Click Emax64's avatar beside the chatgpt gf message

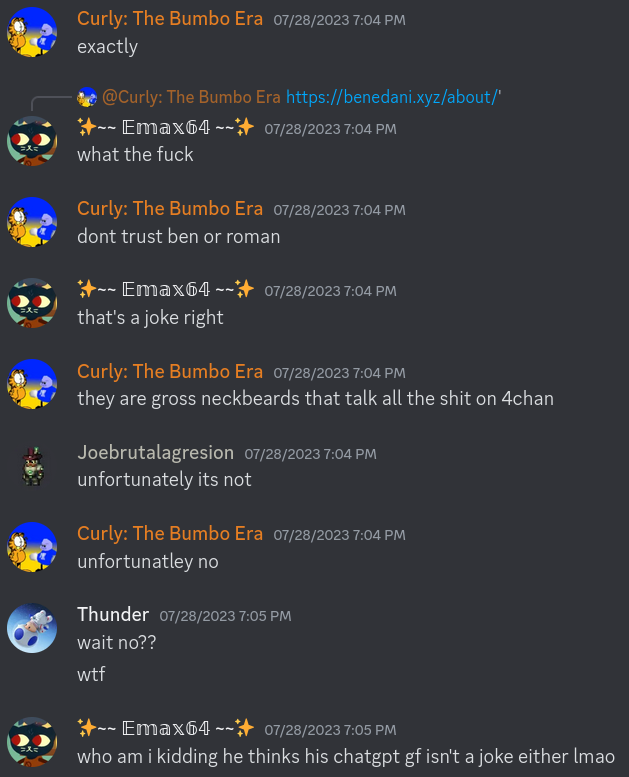click(x=32, y=742)
